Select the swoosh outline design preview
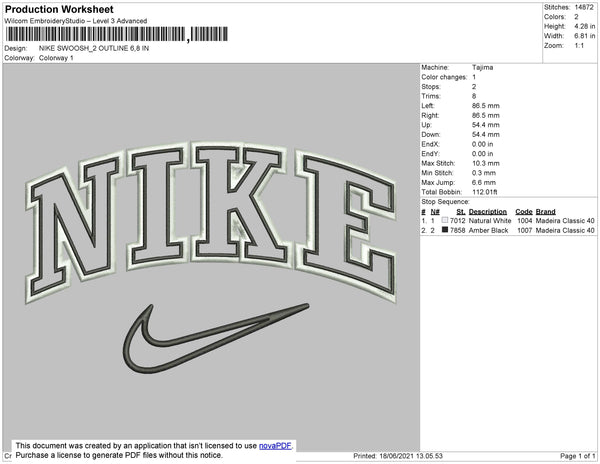 pyautogui.click(x=216, y=338)
